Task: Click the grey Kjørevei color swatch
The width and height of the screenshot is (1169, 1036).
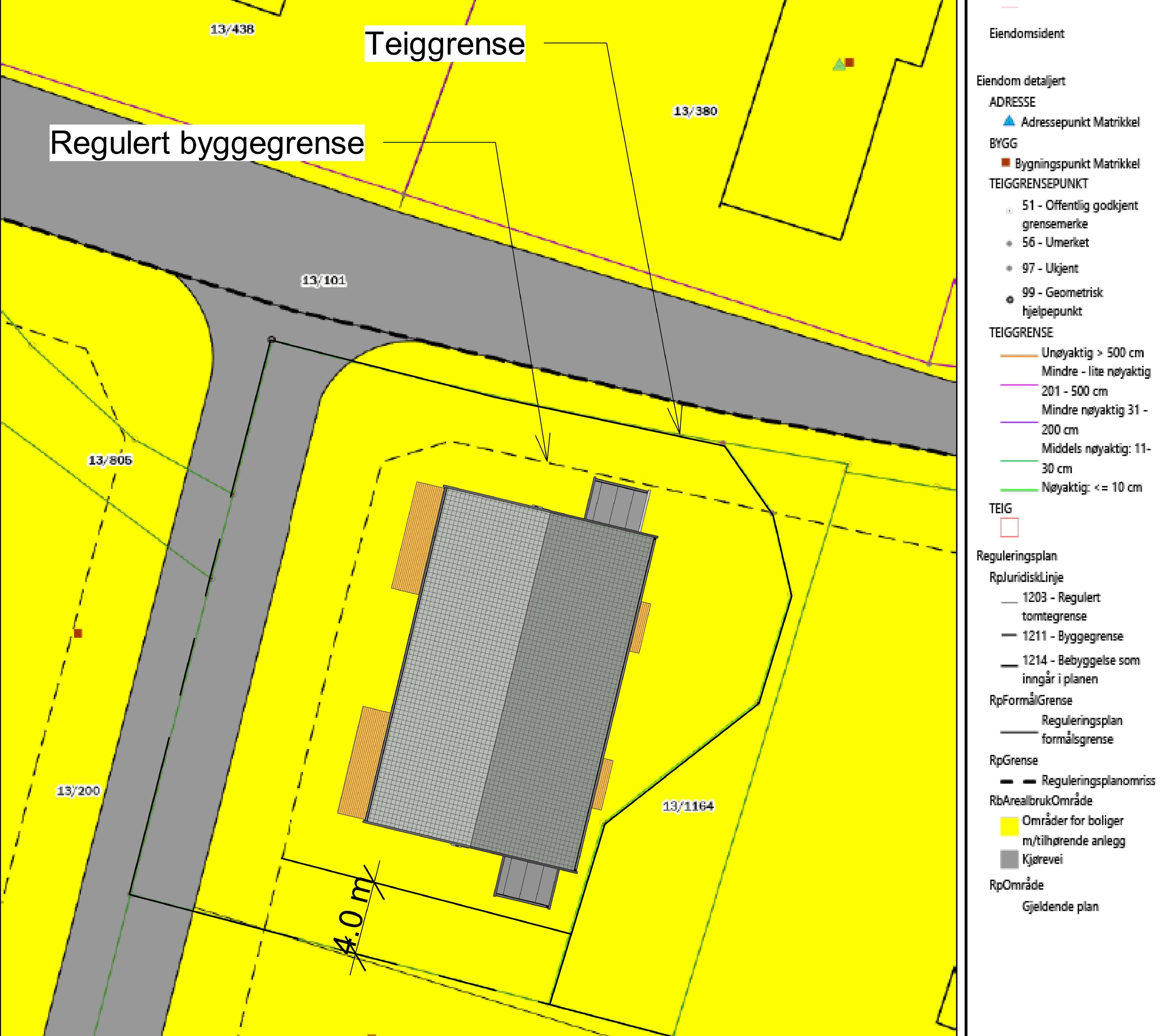Action: (1009, 859)
